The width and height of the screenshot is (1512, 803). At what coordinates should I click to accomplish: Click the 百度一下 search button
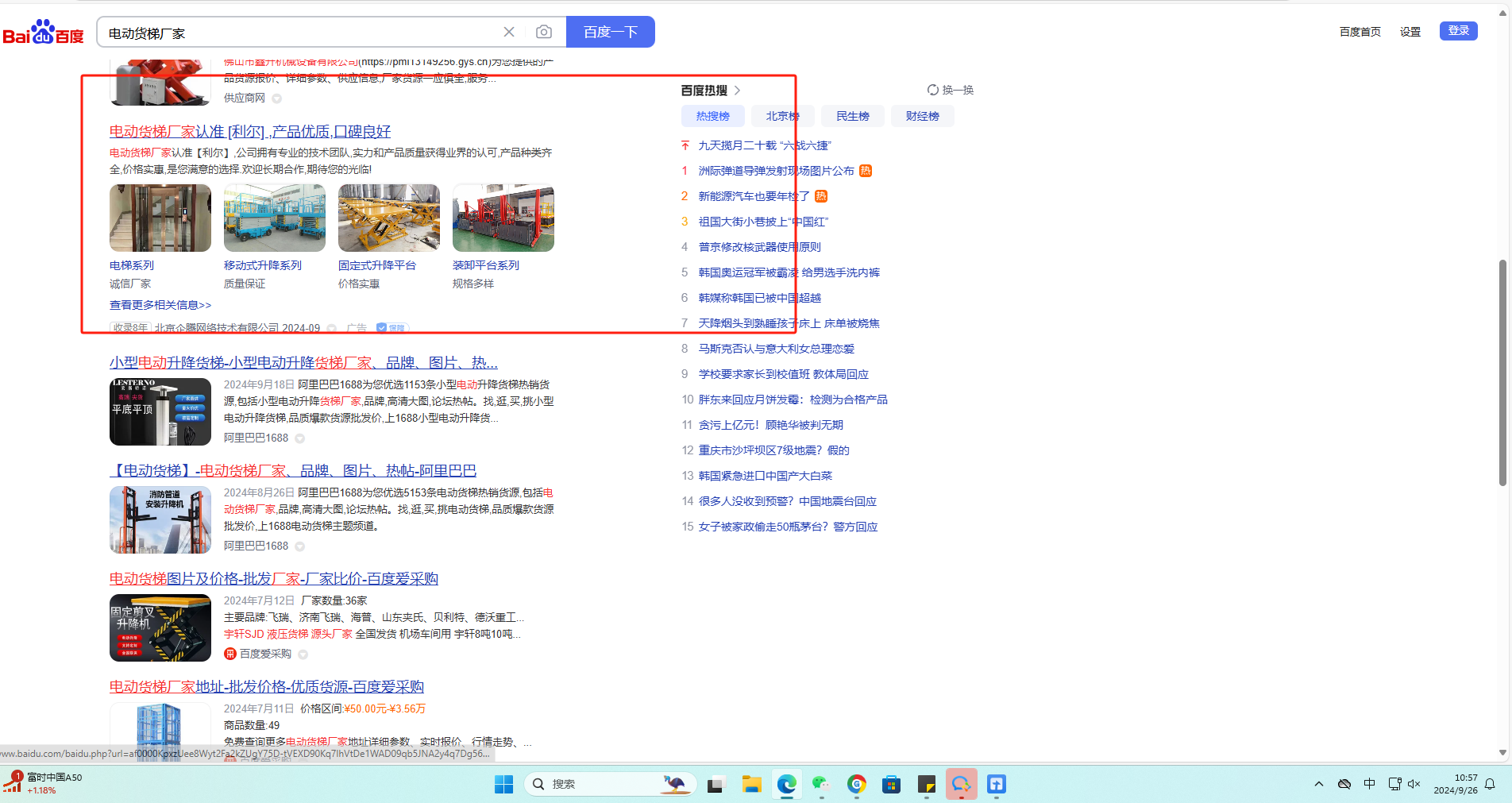(x=610, y=32)
